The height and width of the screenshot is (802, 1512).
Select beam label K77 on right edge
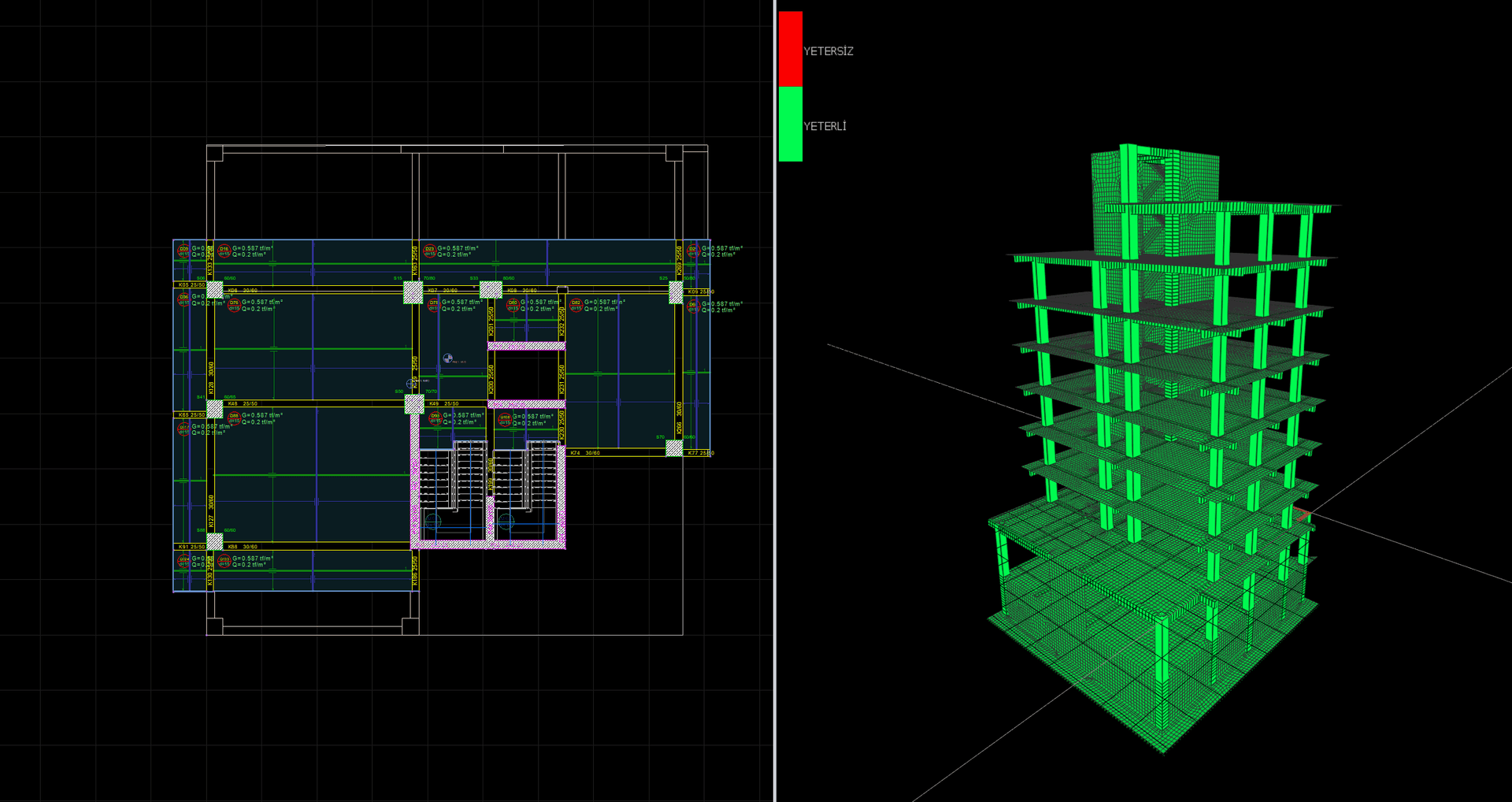tap(700, 453)
